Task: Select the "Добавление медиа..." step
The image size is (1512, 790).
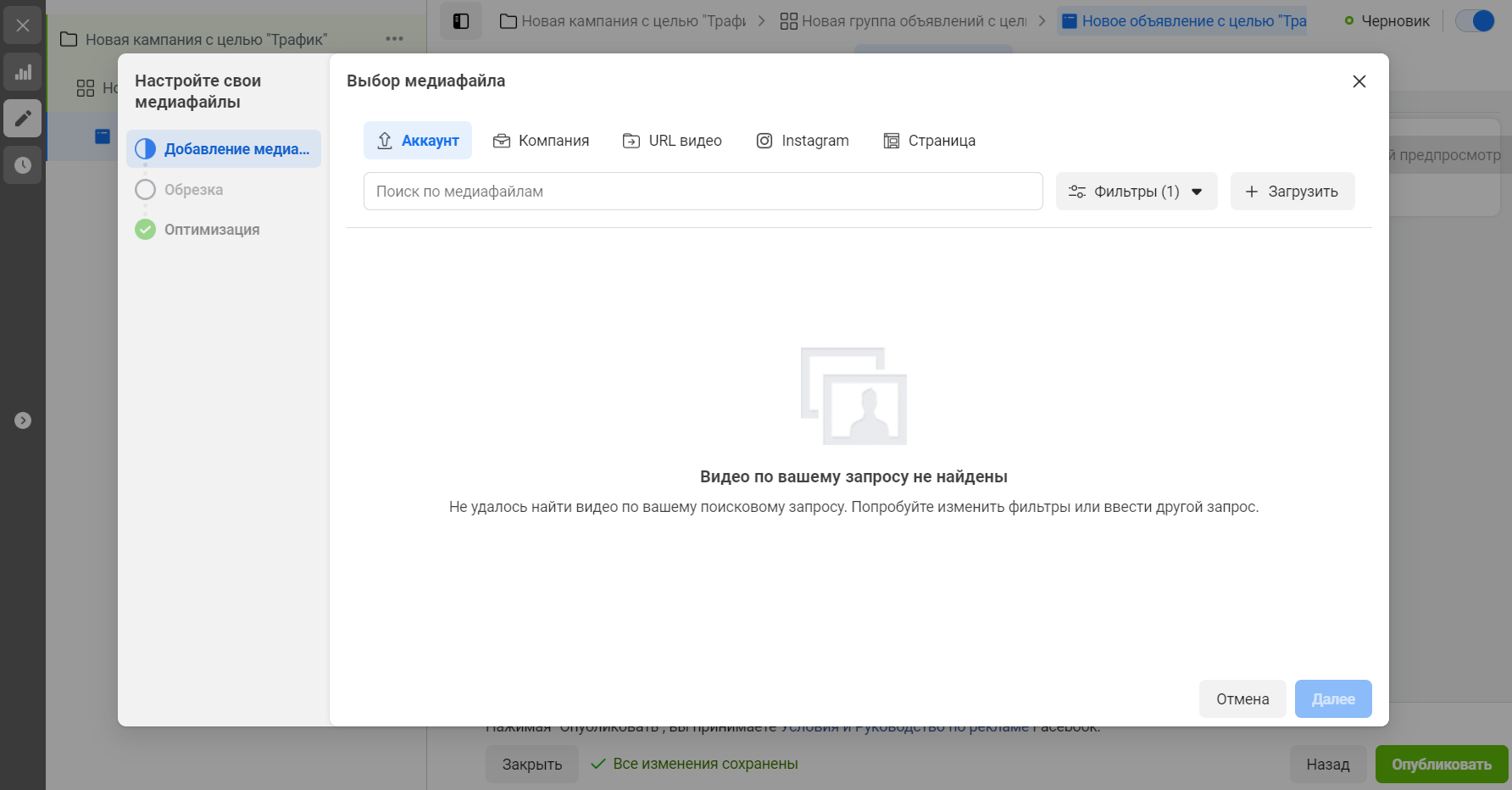Action: (x=224, y=149)
